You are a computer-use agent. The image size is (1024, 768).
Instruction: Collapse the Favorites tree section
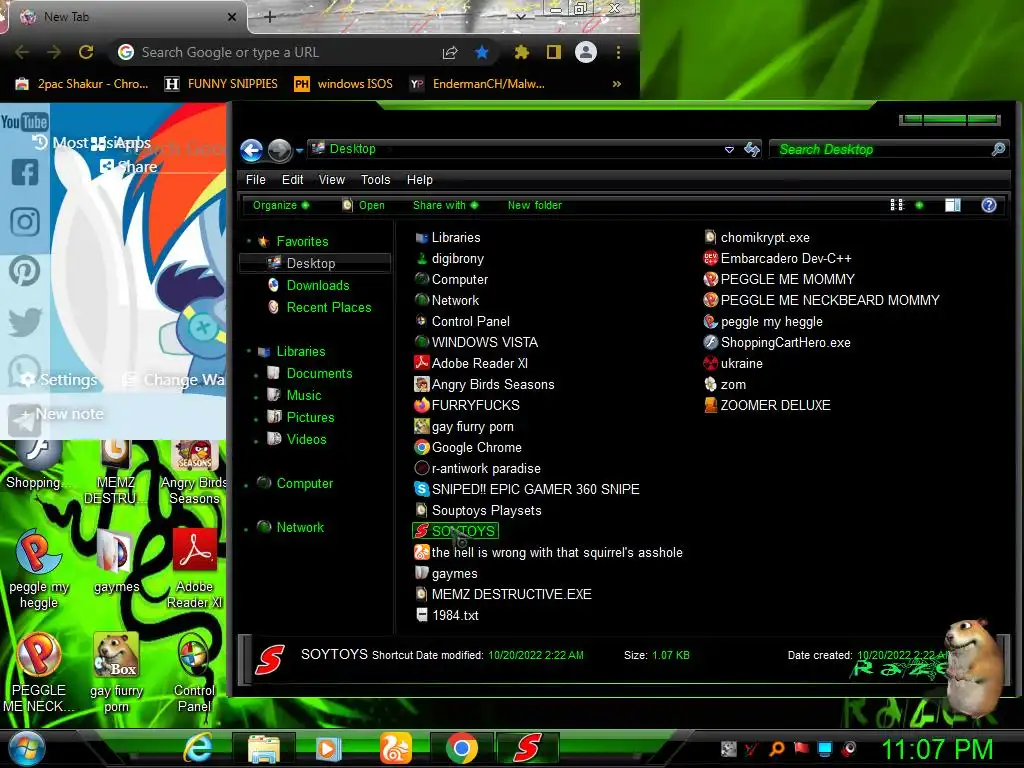(249, 242)
